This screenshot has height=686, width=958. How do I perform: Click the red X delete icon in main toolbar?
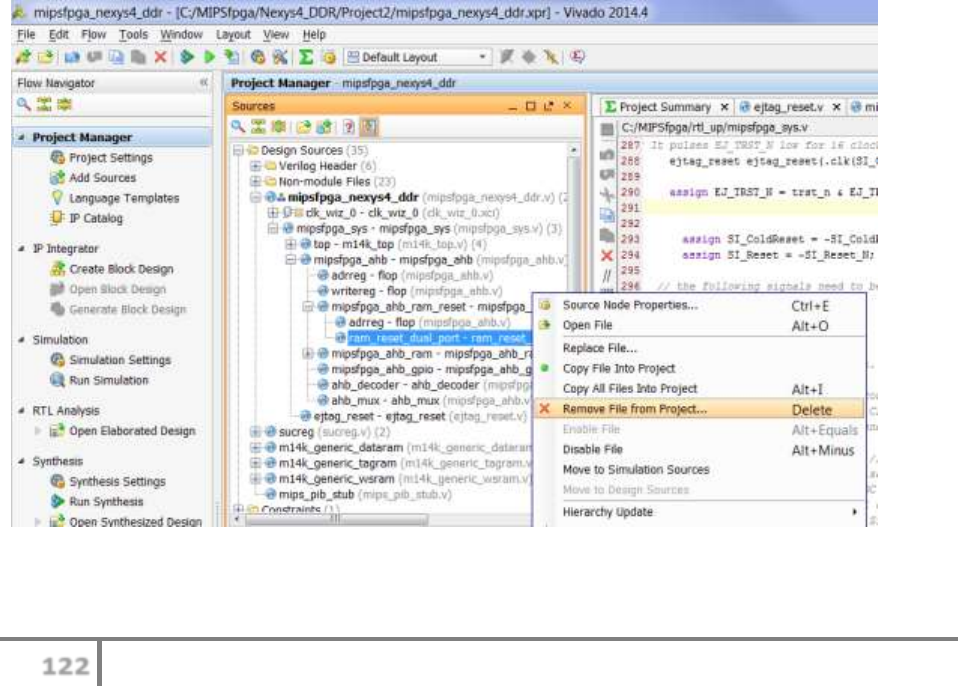[162, 58]
